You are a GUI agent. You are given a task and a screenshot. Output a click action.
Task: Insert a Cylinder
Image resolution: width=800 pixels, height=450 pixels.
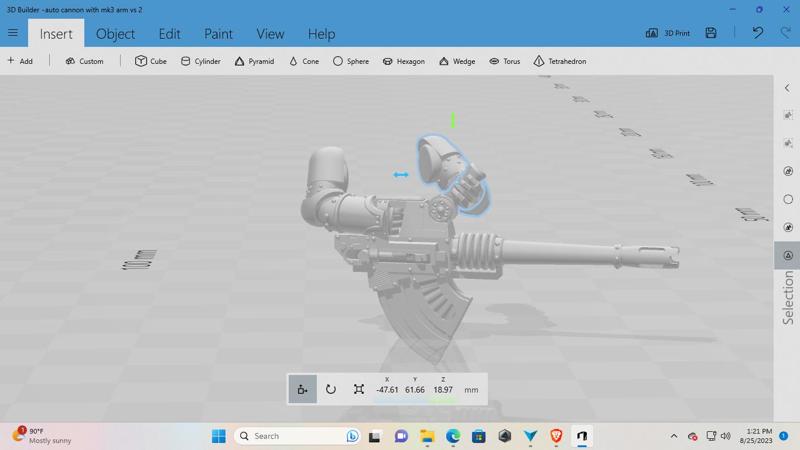coord(201,61)
